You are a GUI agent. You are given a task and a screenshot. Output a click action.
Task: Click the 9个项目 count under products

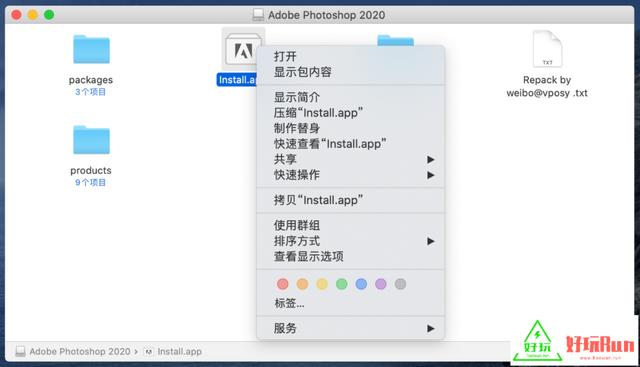(91, 182)
